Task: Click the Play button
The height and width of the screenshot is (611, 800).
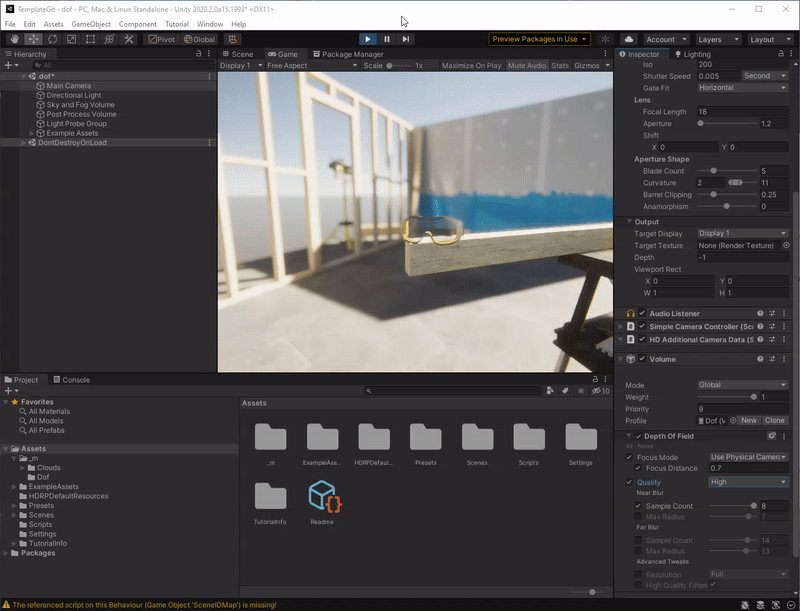Action: 368,39
